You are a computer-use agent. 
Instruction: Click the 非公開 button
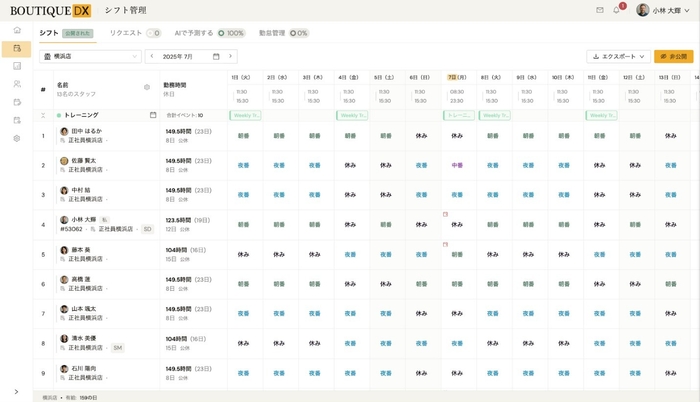coord(673,57)
